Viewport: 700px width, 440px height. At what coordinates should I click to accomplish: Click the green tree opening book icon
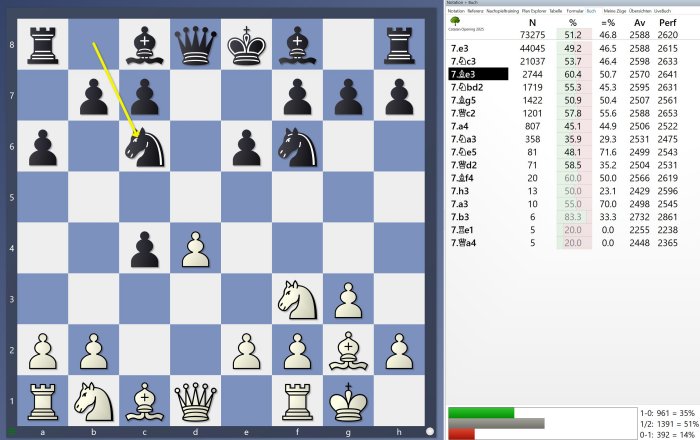tap(455, 20)
